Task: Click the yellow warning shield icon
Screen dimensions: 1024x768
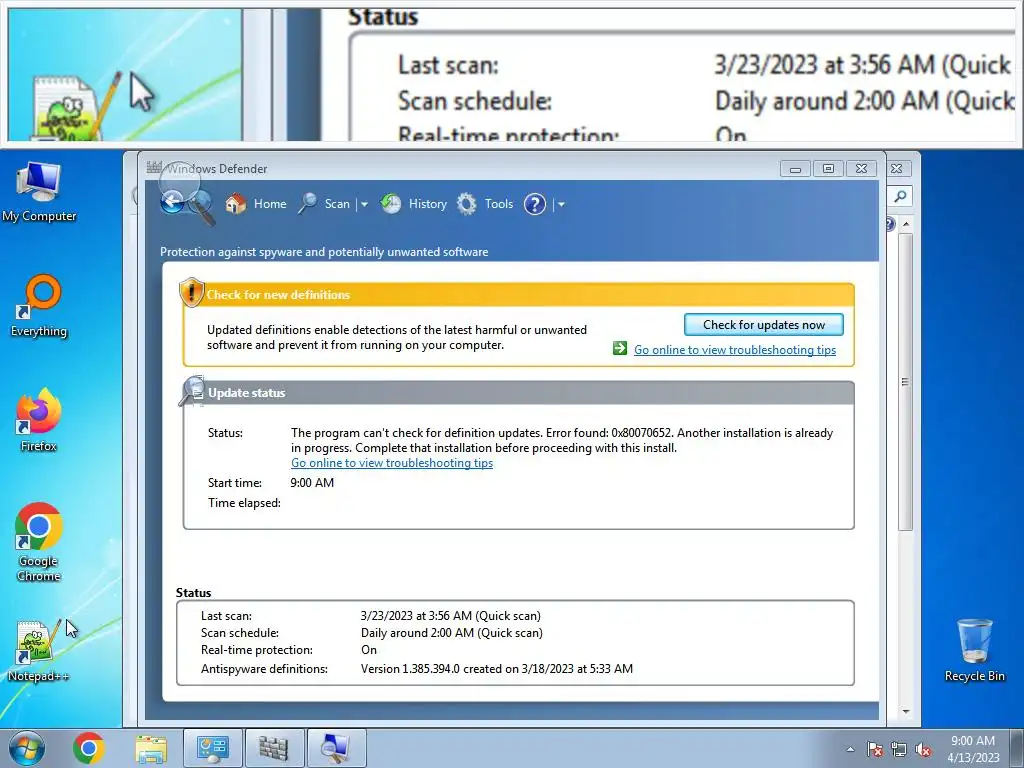Action: (191, 292)
